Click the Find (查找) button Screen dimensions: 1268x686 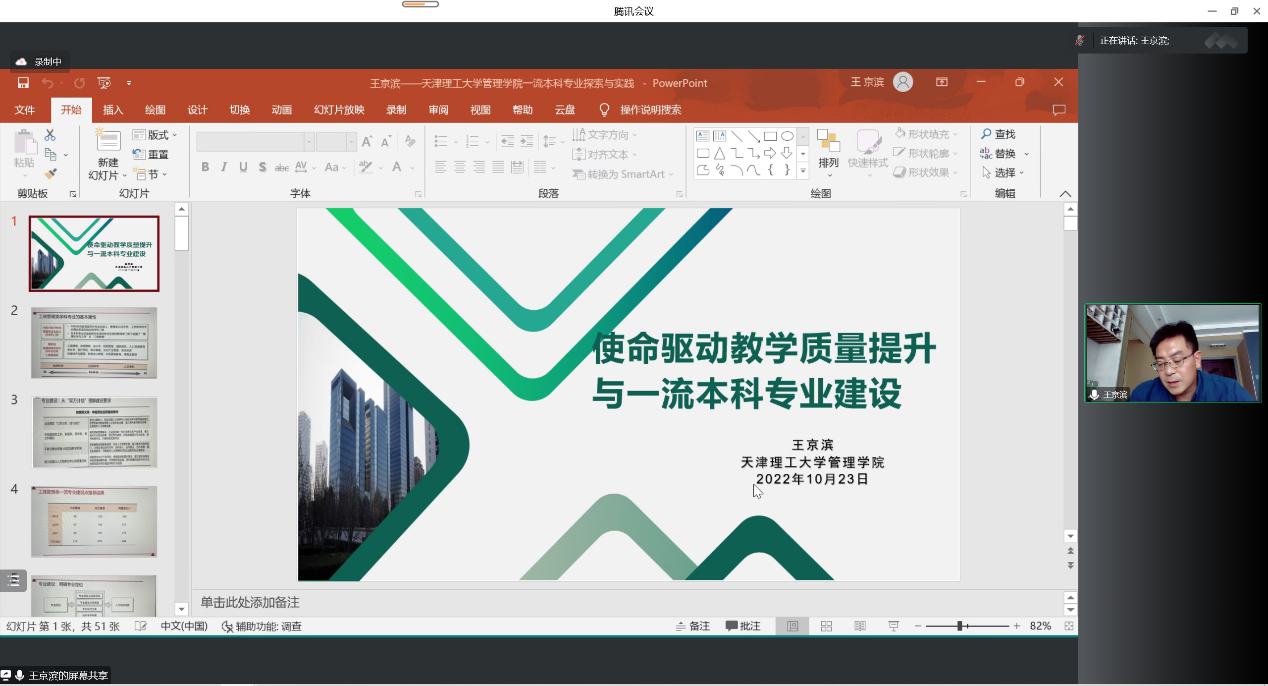998,134
